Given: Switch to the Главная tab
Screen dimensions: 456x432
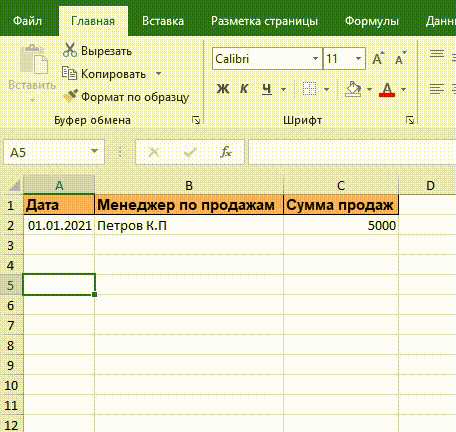Looking at the screenshot, I should coord(93,21).
